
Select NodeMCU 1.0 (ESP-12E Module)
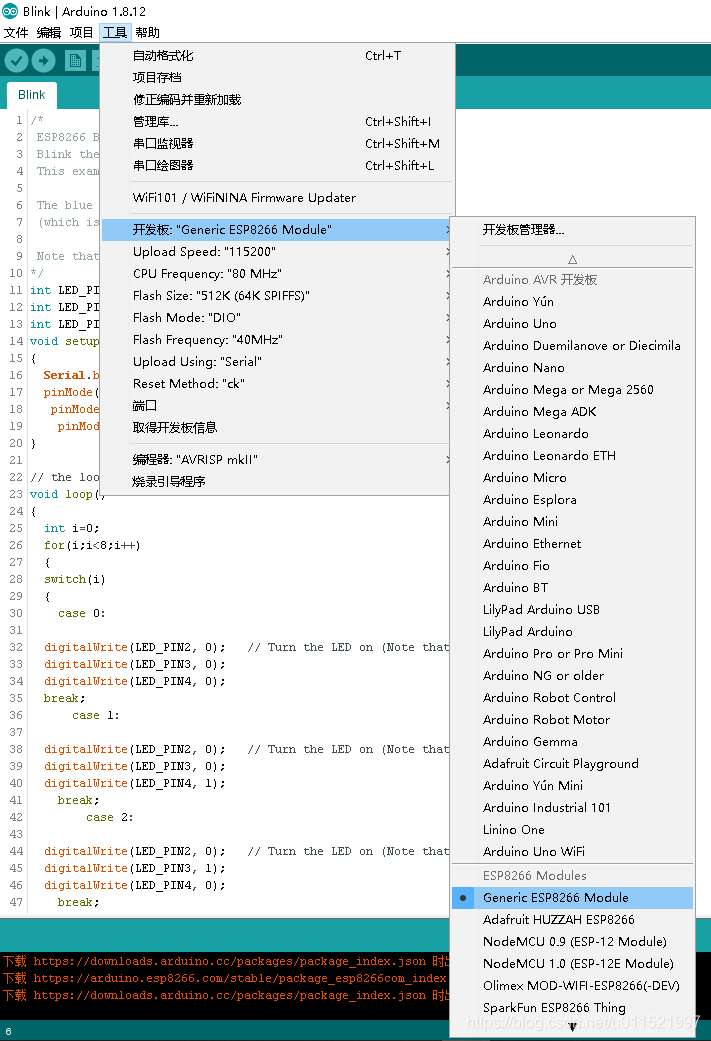coord(572,963)
